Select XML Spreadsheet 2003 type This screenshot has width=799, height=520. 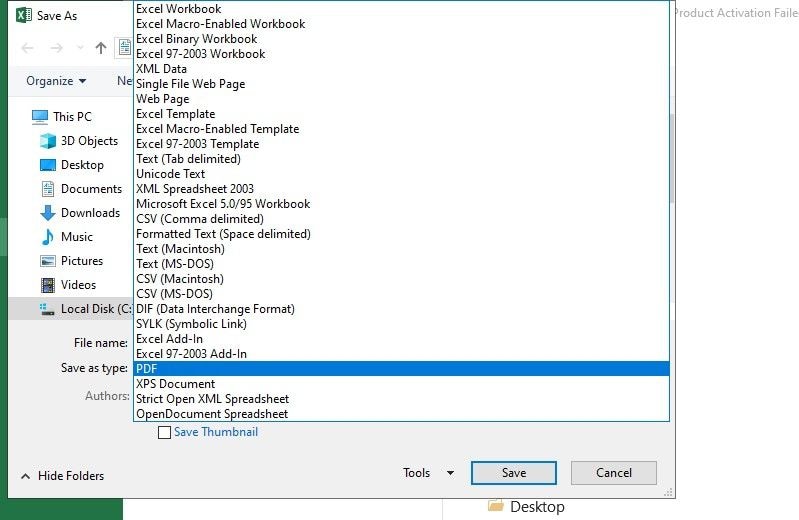pos(401,189)
